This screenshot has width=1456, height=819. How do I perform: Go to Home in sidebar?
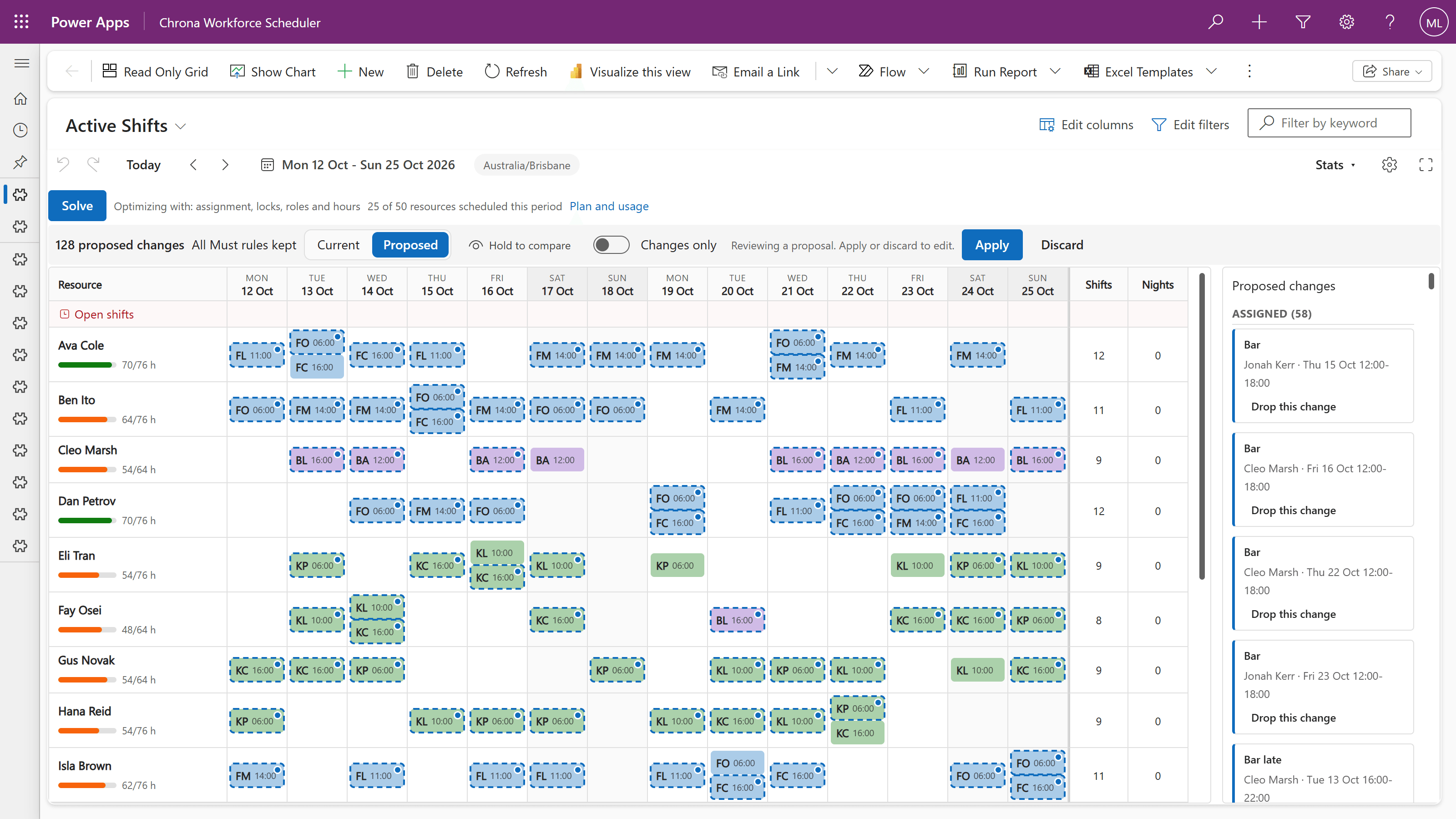pyautogui.click(x=20, y=98)
